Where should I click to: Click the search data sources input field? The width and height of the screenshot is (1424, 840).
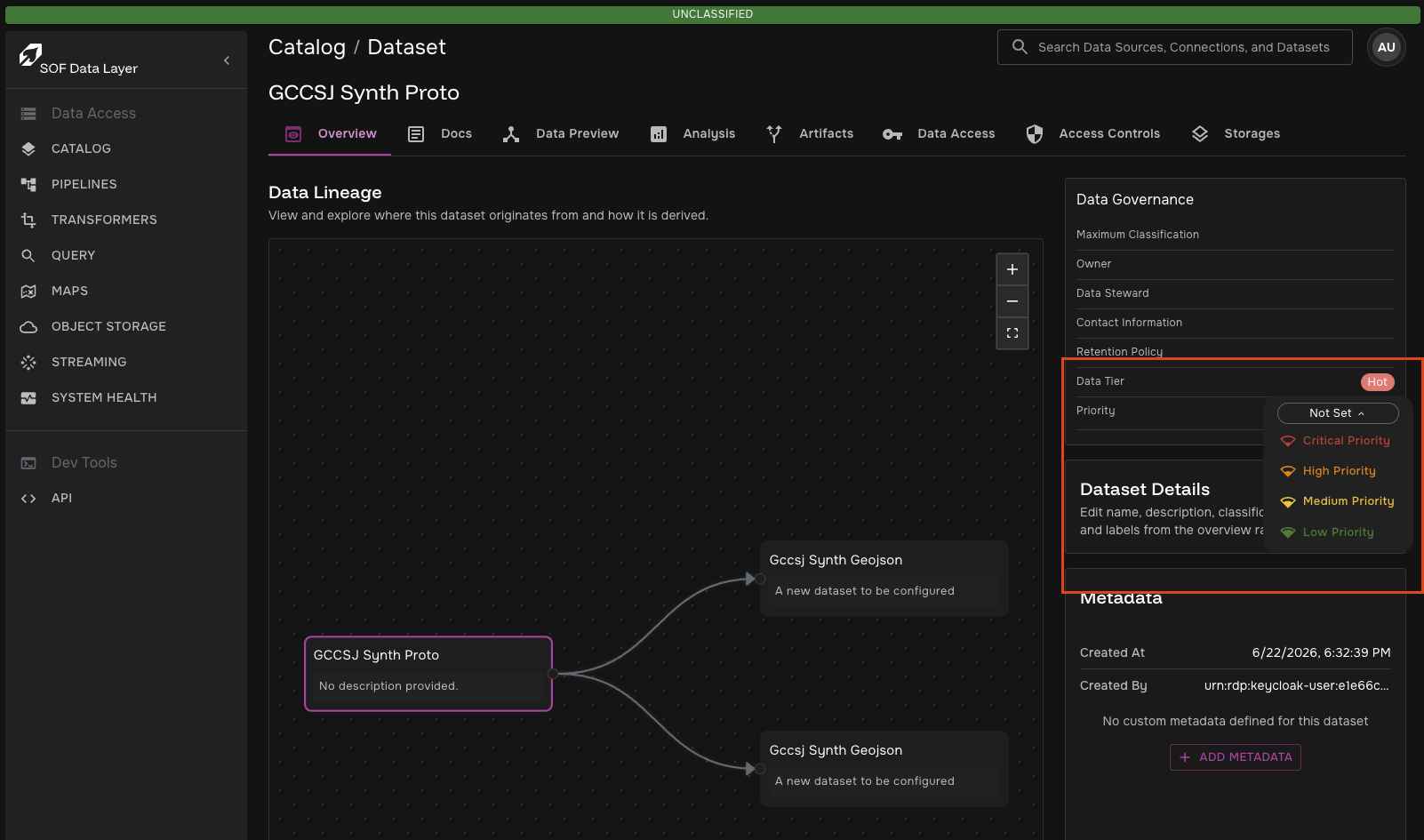[x=1175, y=47]
